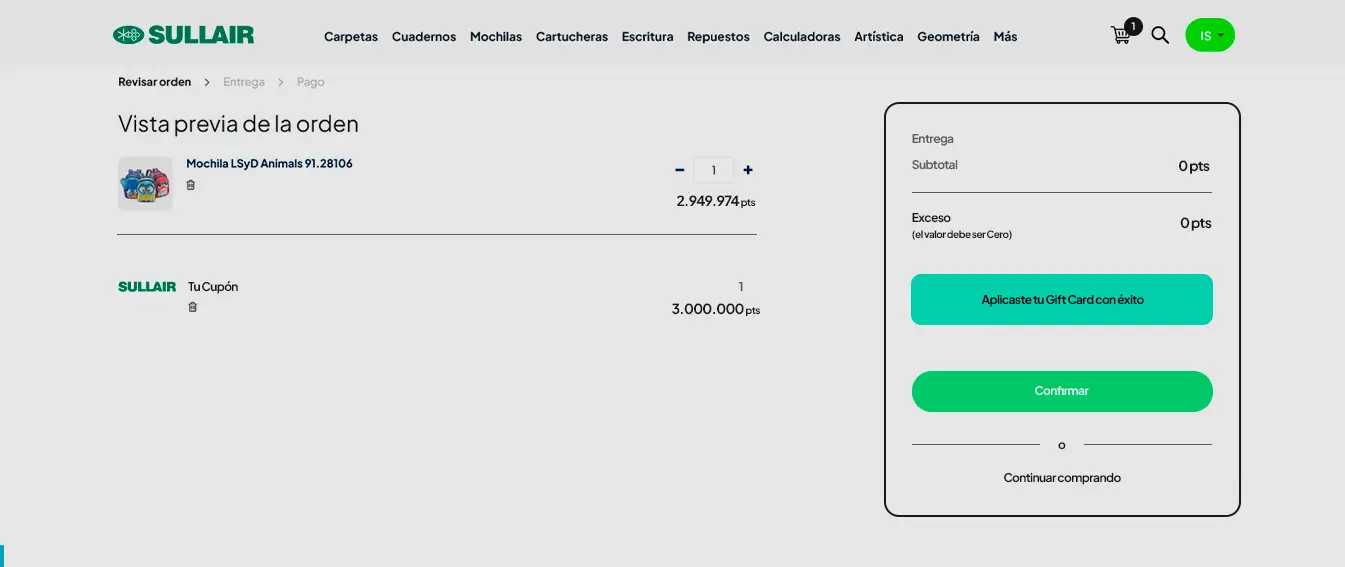The height and width of the screenshot is (567, 1345).
Task: Remove Tu Cupón with trash icon
Action: [193, 307]
